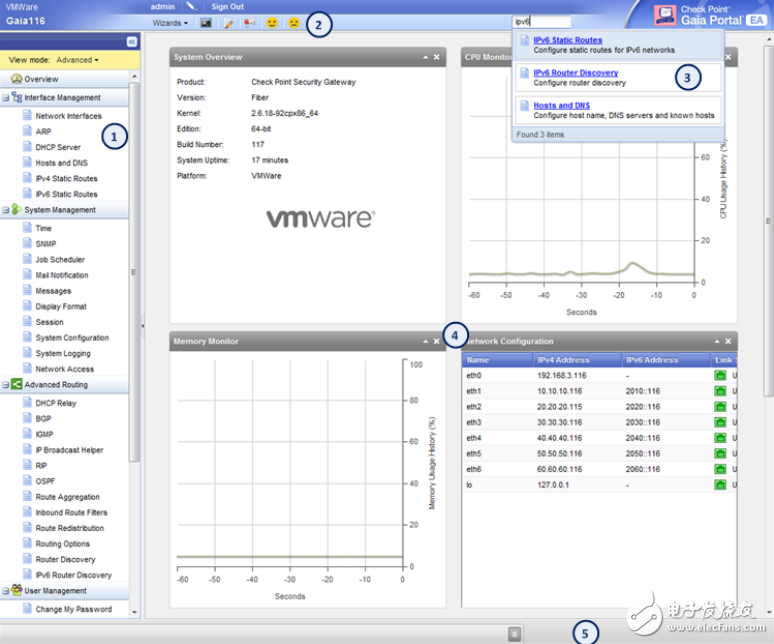The width and height of the screenshot is (774, 644).
Task: Collapse the Advanced Routing tree section
Action: [6, 385]
